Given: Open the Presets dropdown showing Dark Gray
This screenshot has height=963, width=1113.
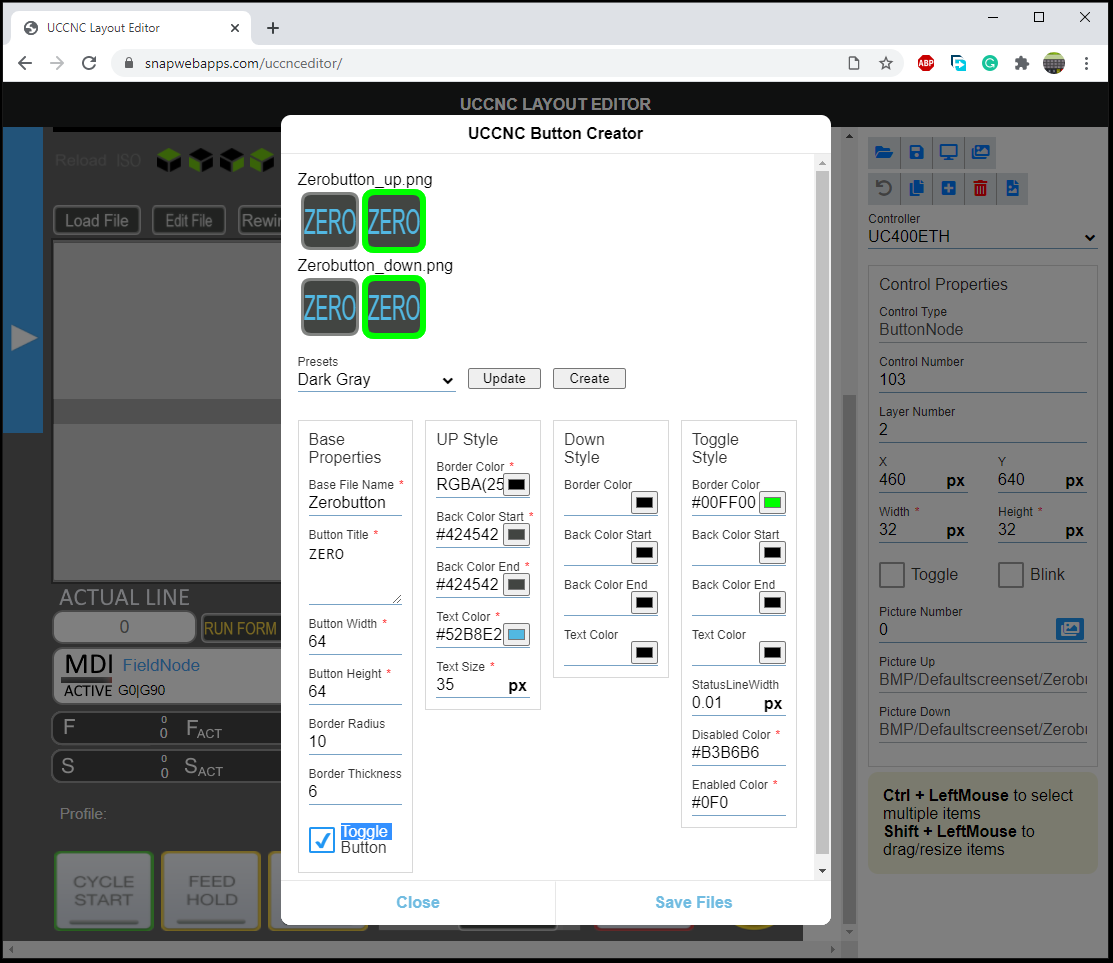Looking at the screenshot, I should (x=376, y=380).
